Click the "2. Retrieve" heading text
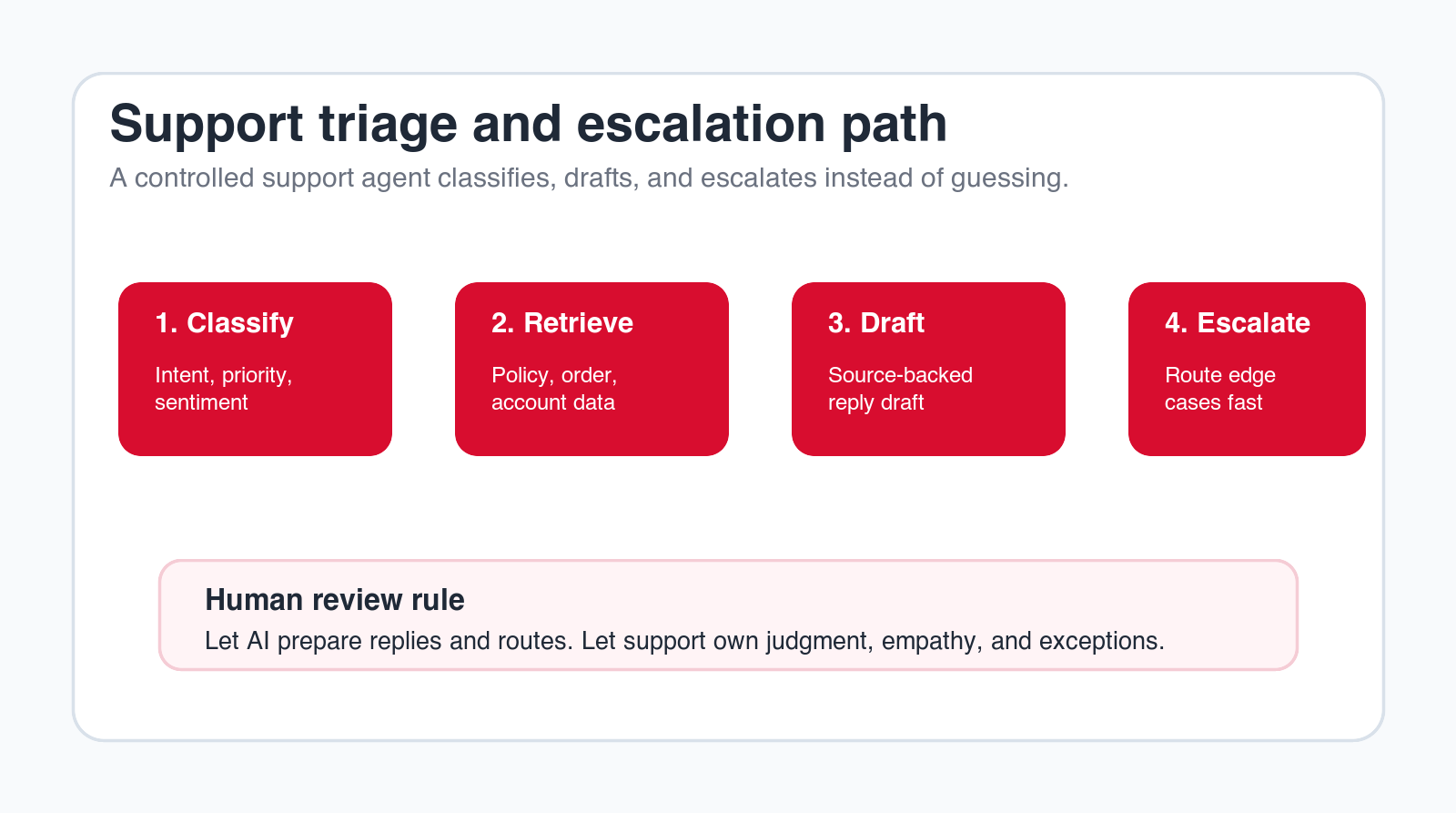Screen dimensions: 1456x813 click(x=562, y=323)
